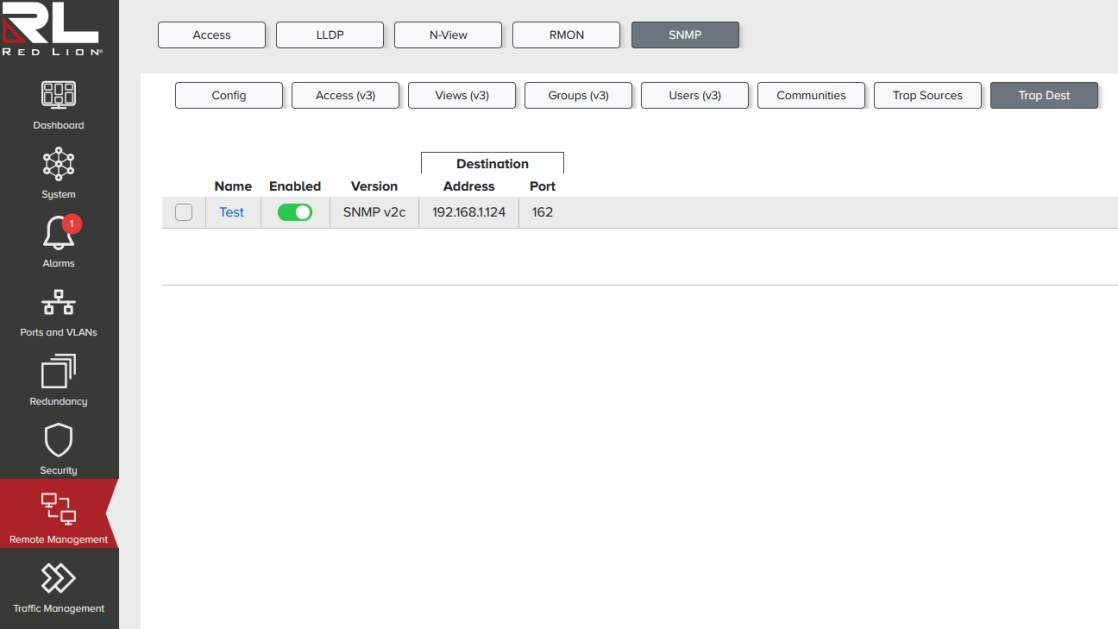View the Alarms panel
Screen dimensions: 1118x629
point(58,240)
